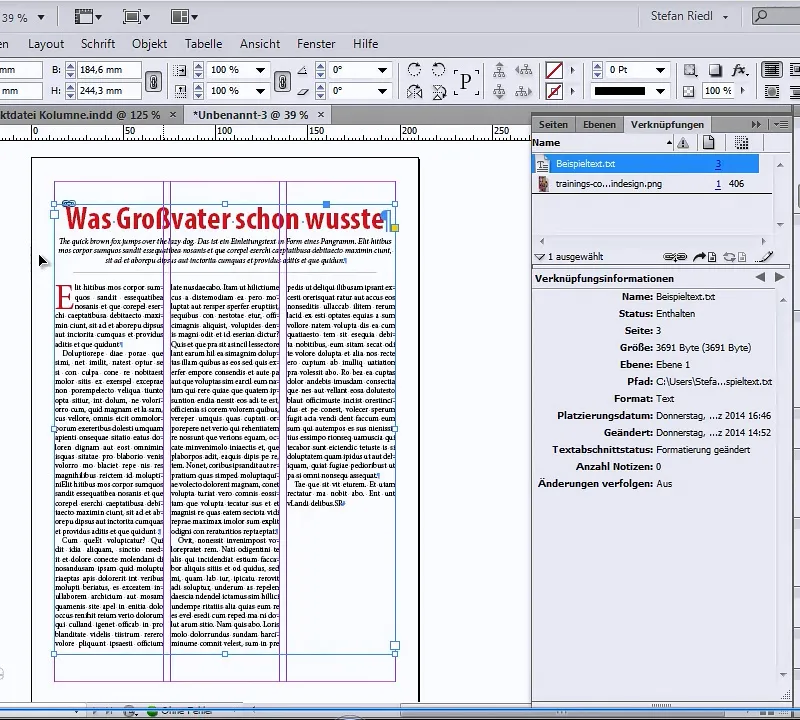Click the rotation angle icon
The image size is (800, 720).
[303, 70]
